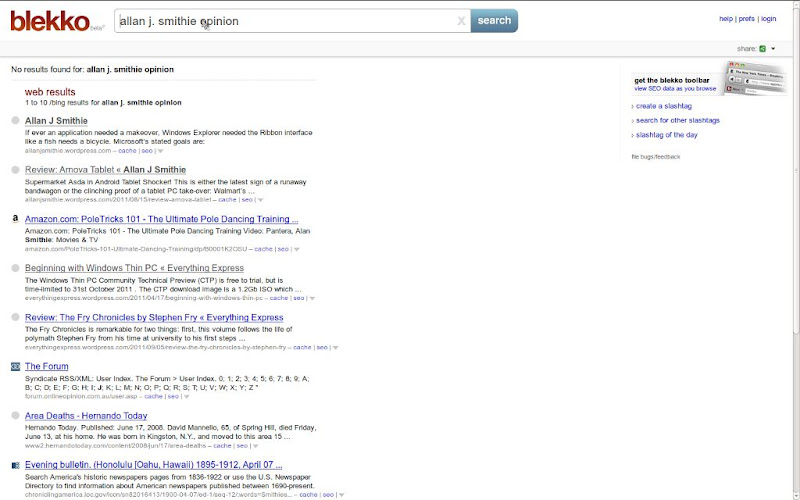800x500 pixels.
Task: Open cache link for forum.onlineopinion.com.au result
Action: coord(153,396)
